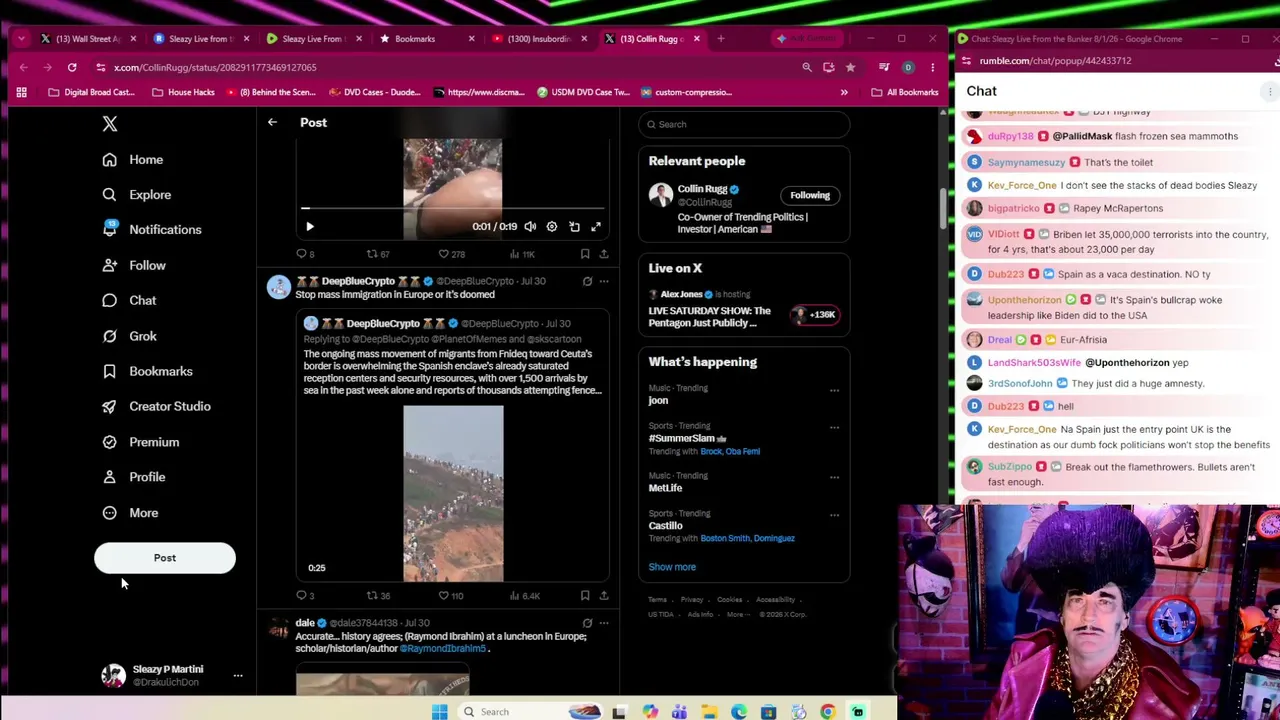Click Show more under What's happening
Viewport: 1280px width, 720px height.
click(672, 567)
